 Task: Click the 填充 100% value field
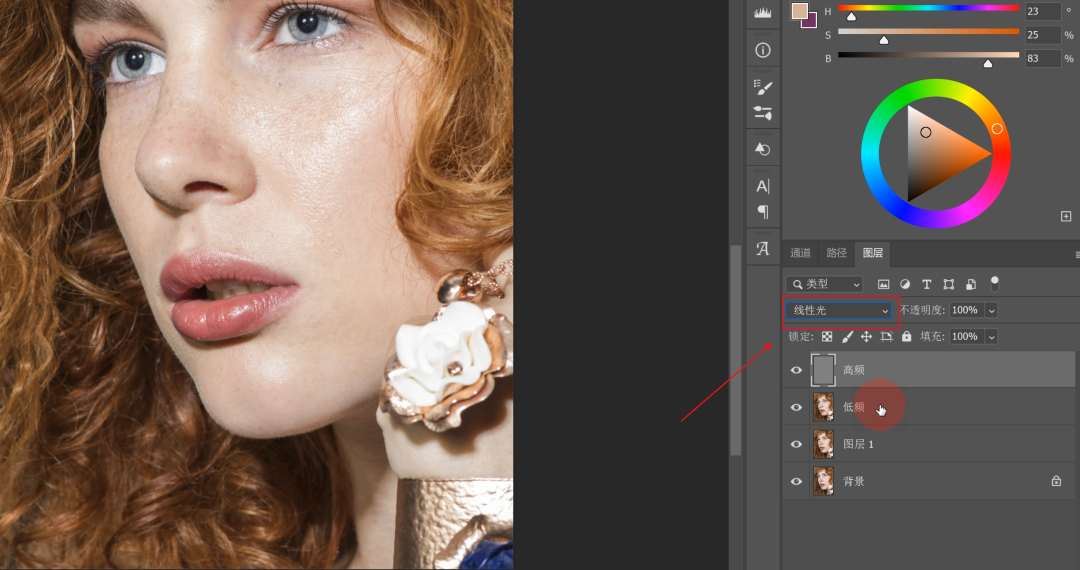(967, 337)
